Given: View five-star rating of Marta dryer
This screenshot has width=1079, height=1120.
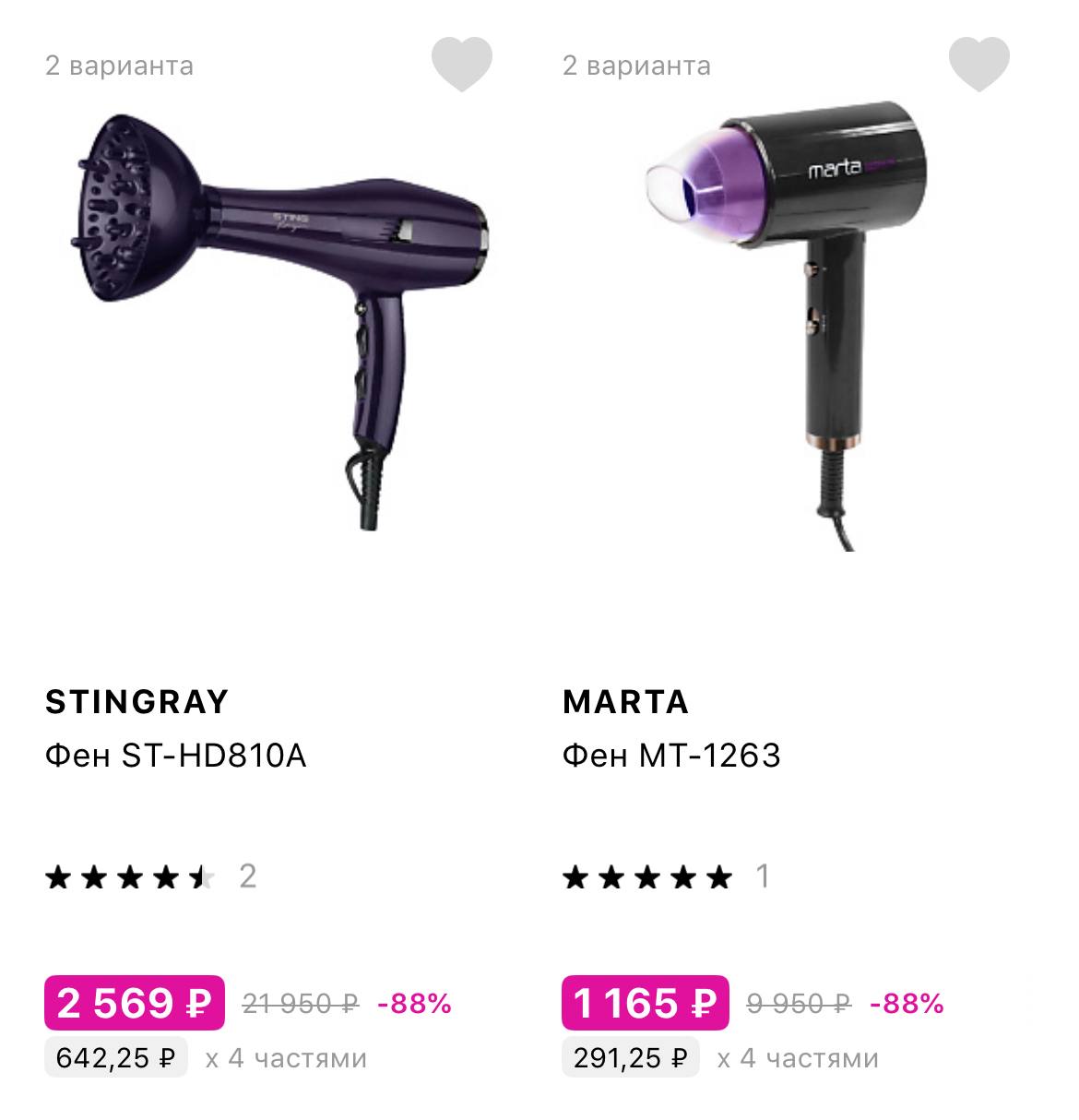Looking at the screenshot, I should point(646,876).
